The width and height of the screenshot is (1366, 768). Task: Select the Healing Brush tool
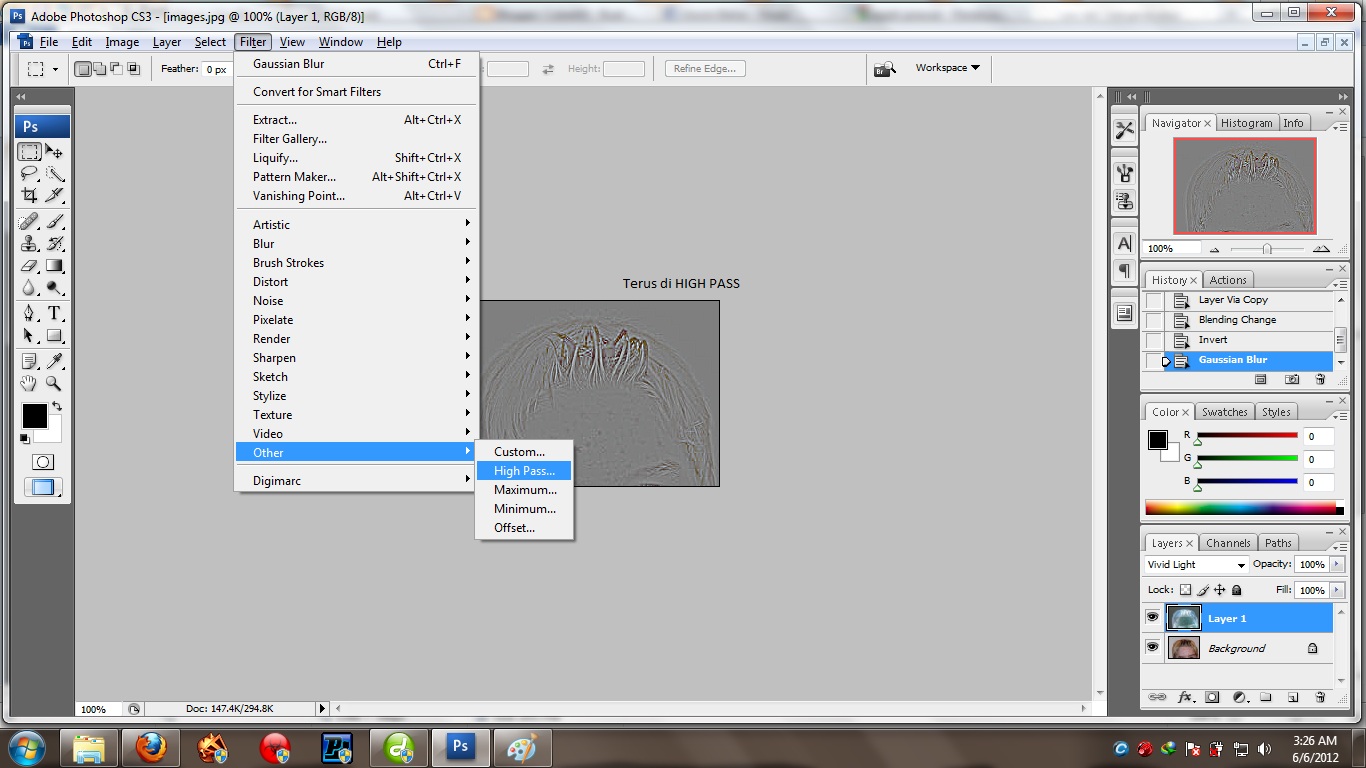[x=30, y=222]
